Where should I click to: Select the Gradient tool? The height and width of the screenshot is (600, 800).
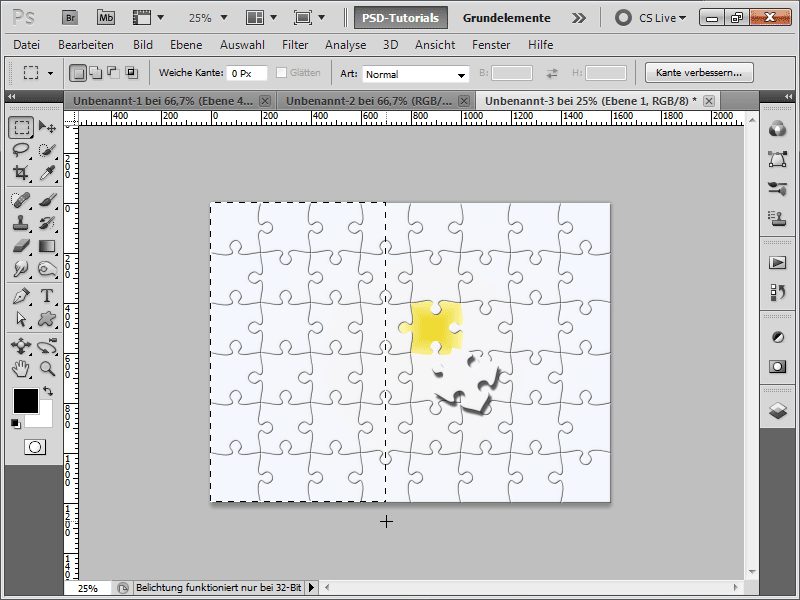[47, 246]
